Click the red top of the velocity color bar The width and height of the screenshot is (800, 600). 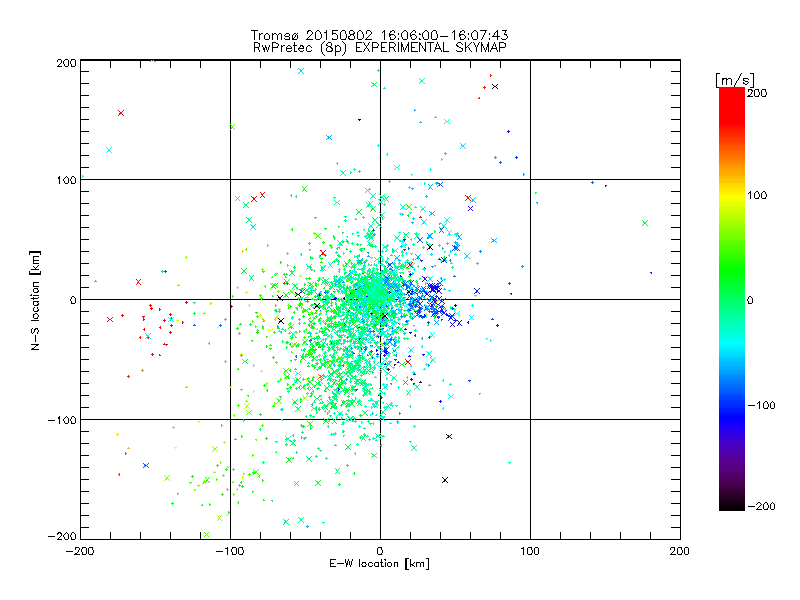(x=732, y=94)
